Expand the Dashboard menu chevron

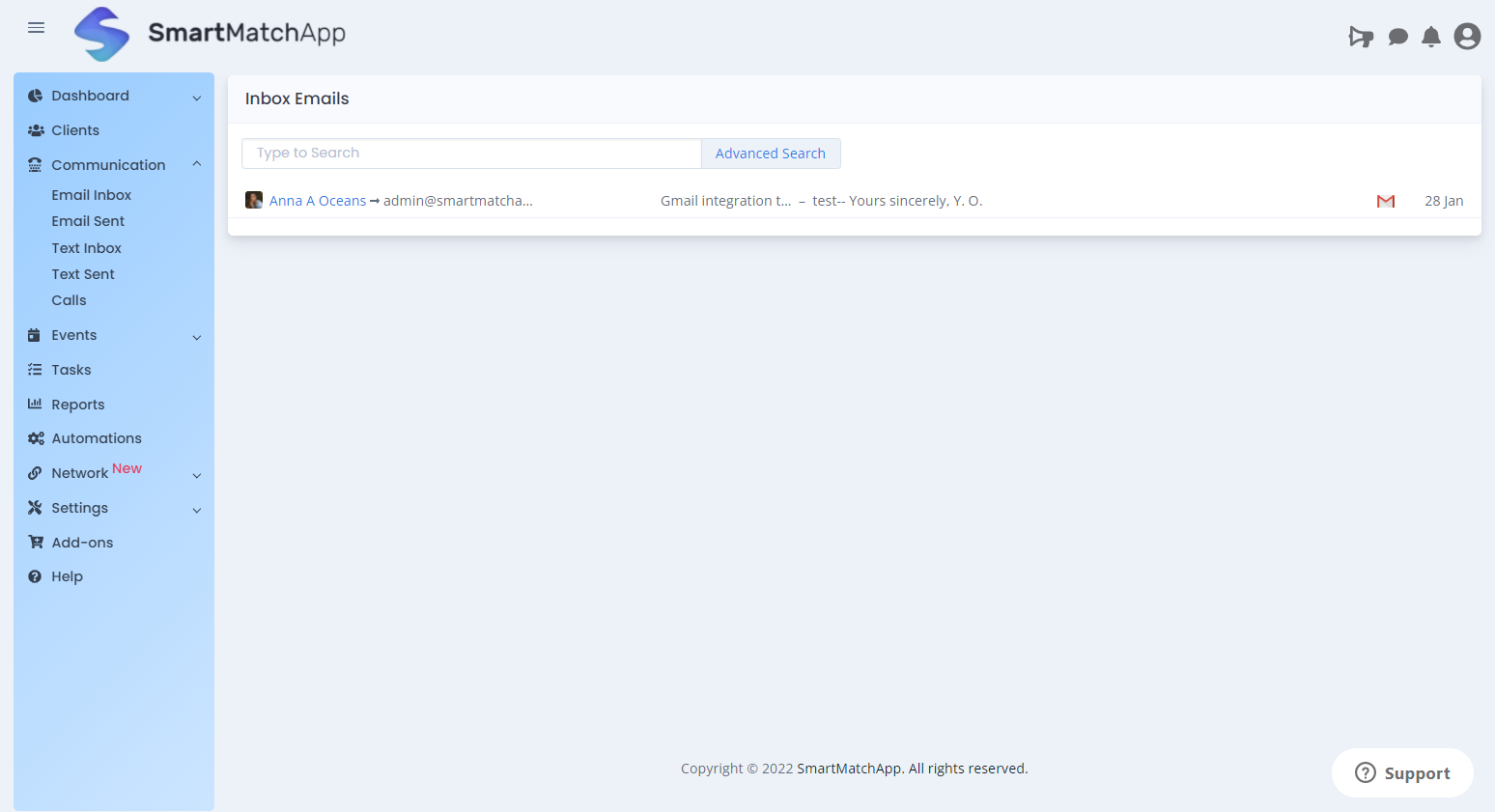[x=197, y=98]
